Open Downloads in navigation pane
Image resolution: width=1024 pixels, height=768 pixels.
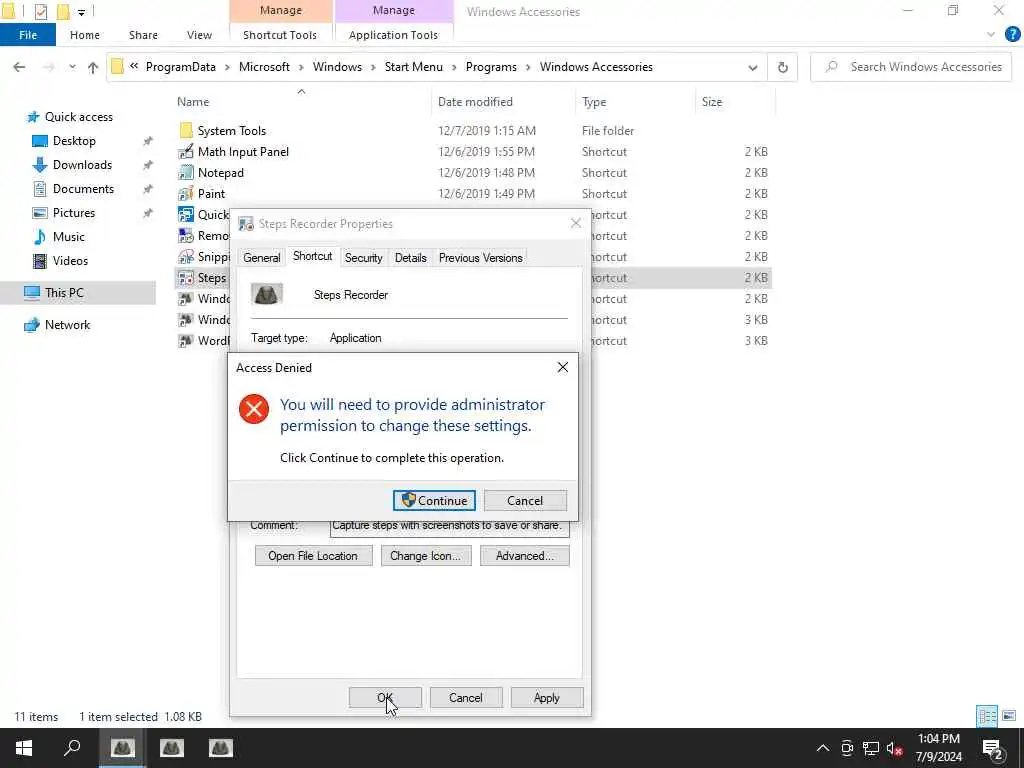click(82, 165)
